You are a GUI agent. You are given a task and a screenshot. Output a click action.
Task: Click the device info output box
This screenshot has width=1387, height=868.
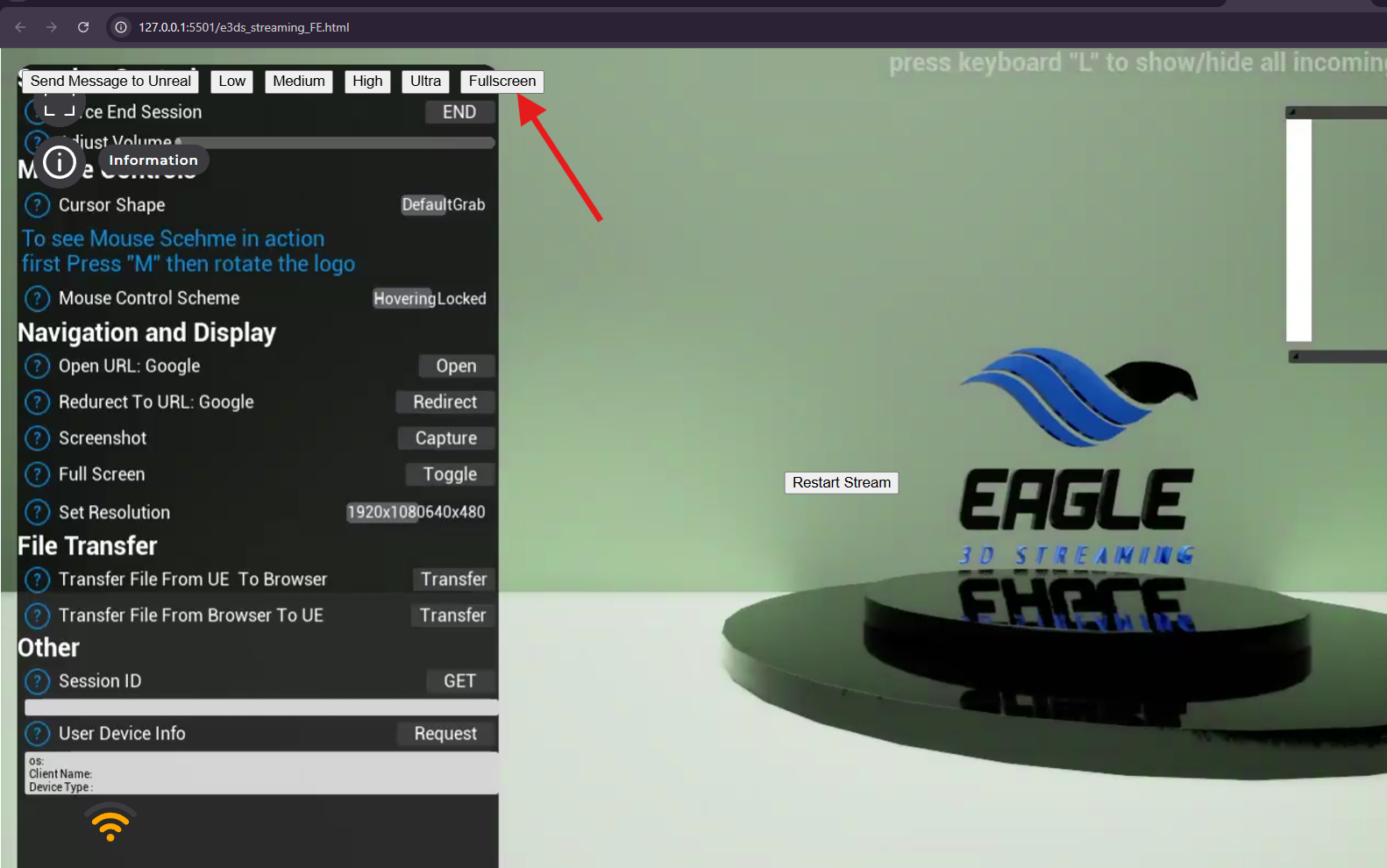[261, 773]
